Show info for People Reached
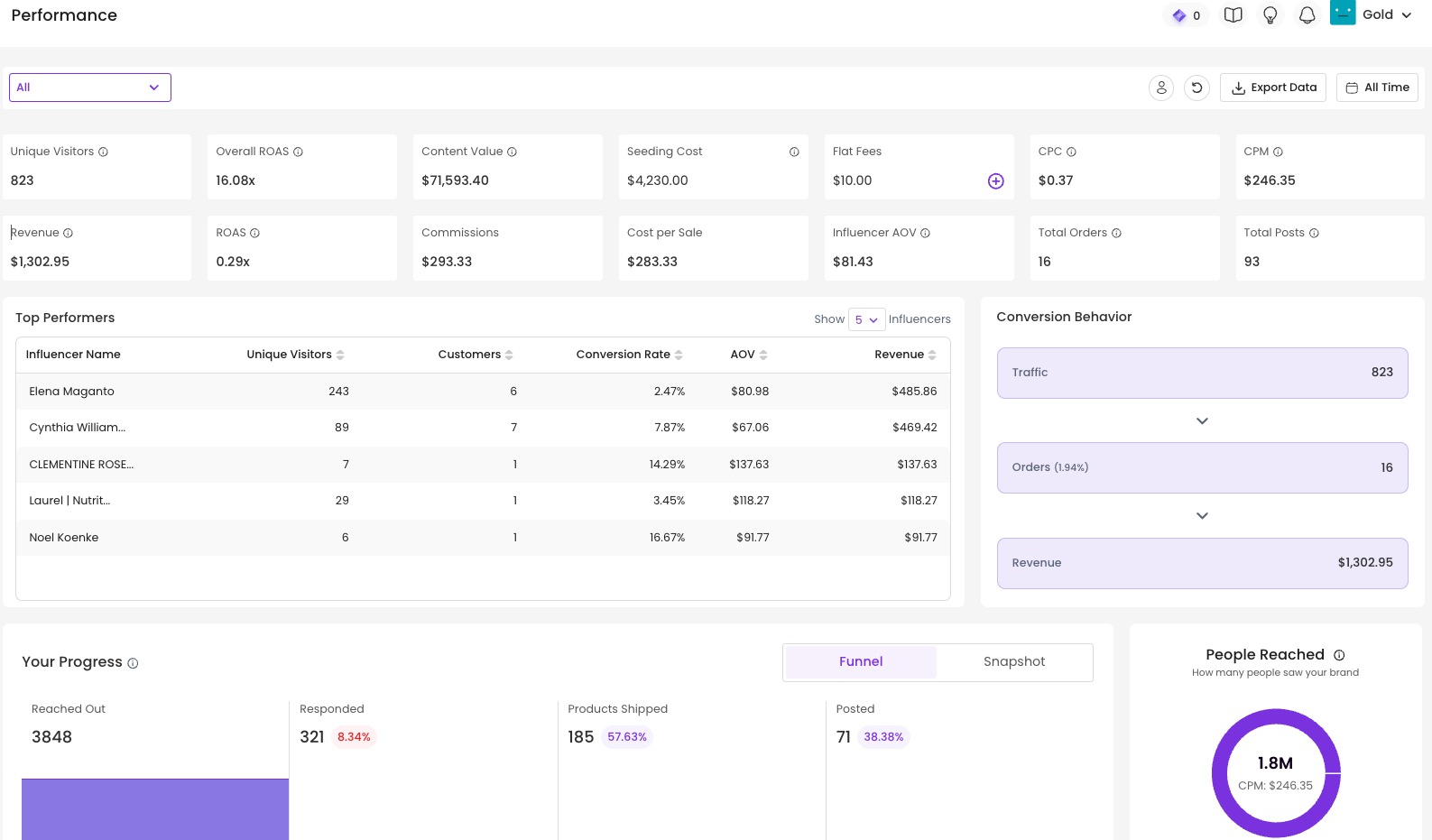The height and width of the screenshot is (840, 1432). pyautogui.click(x=1339, y=655)
